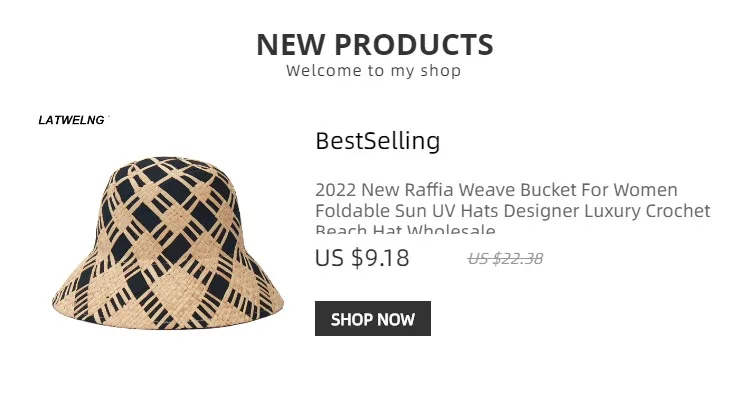Open the 2022 New Raffia Weave Bucket title
Image resolution: width=750 pixels, height=420 pixels.
pos(496,190)
